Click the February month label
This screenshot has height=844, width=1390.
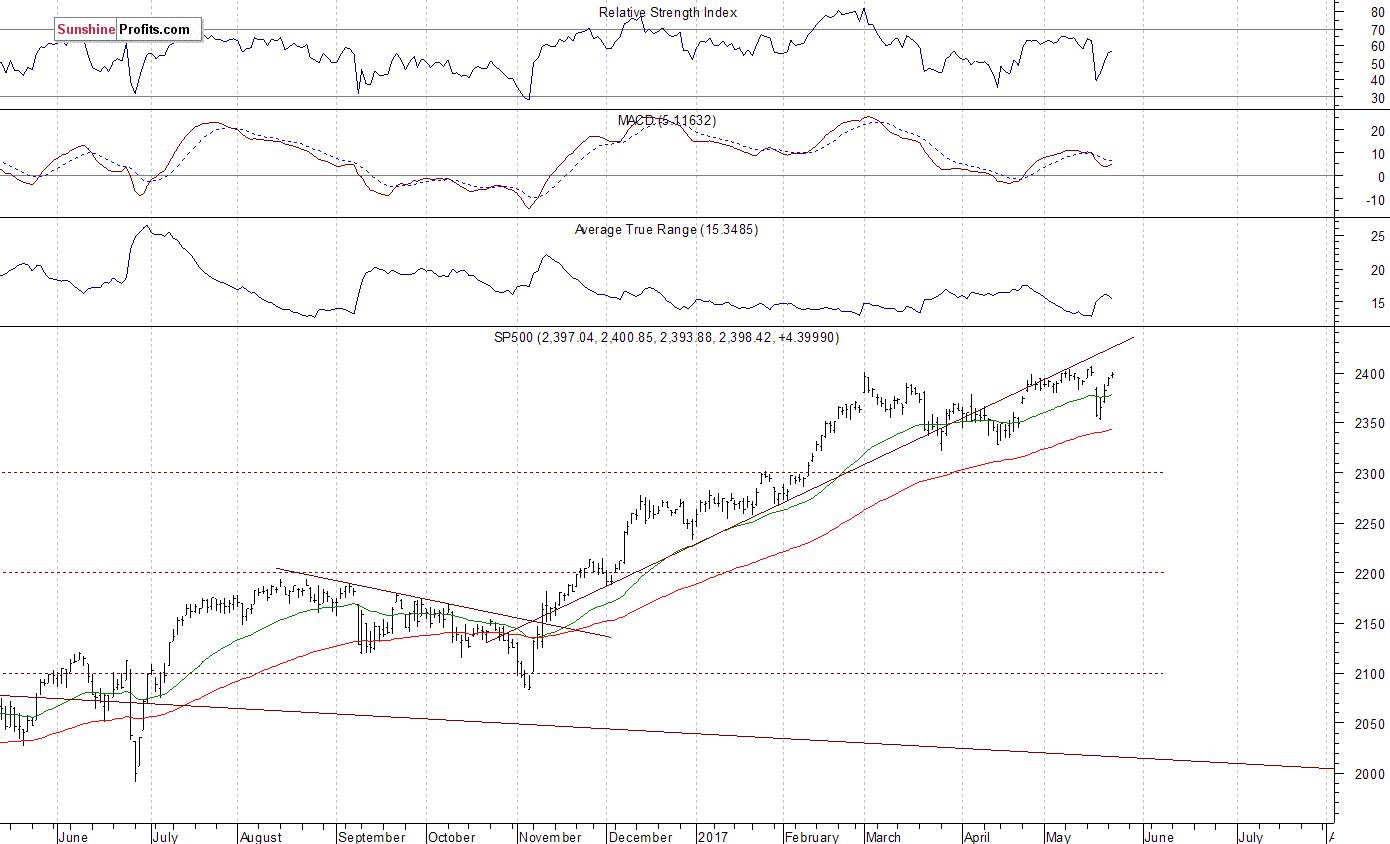click(x=812, y=837)
